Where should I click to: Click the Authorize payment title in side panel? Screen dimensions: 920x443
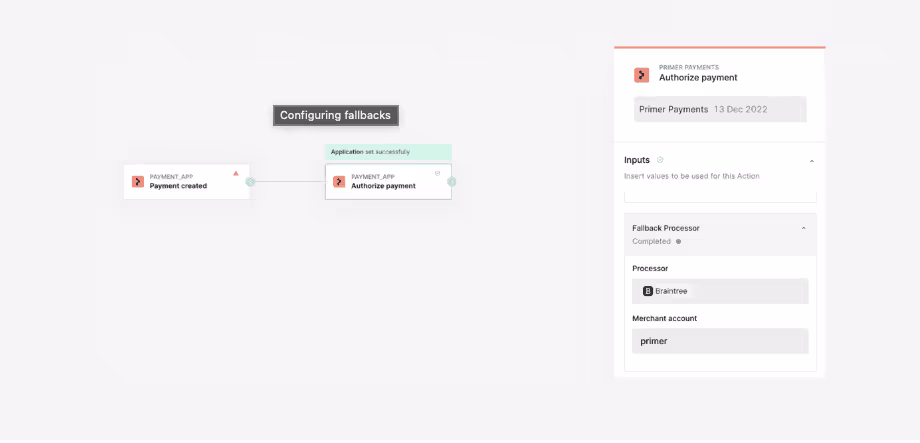tap(698, 77)
